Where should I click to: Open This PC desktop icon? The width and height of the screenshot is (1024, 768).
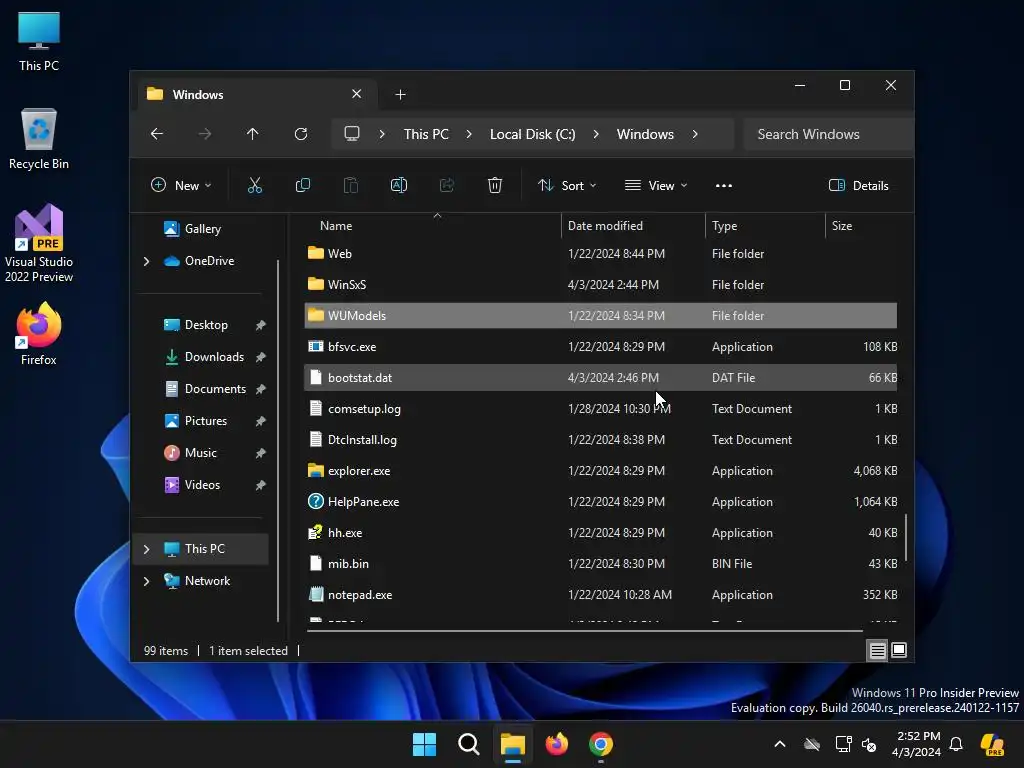tap(39, 40)
